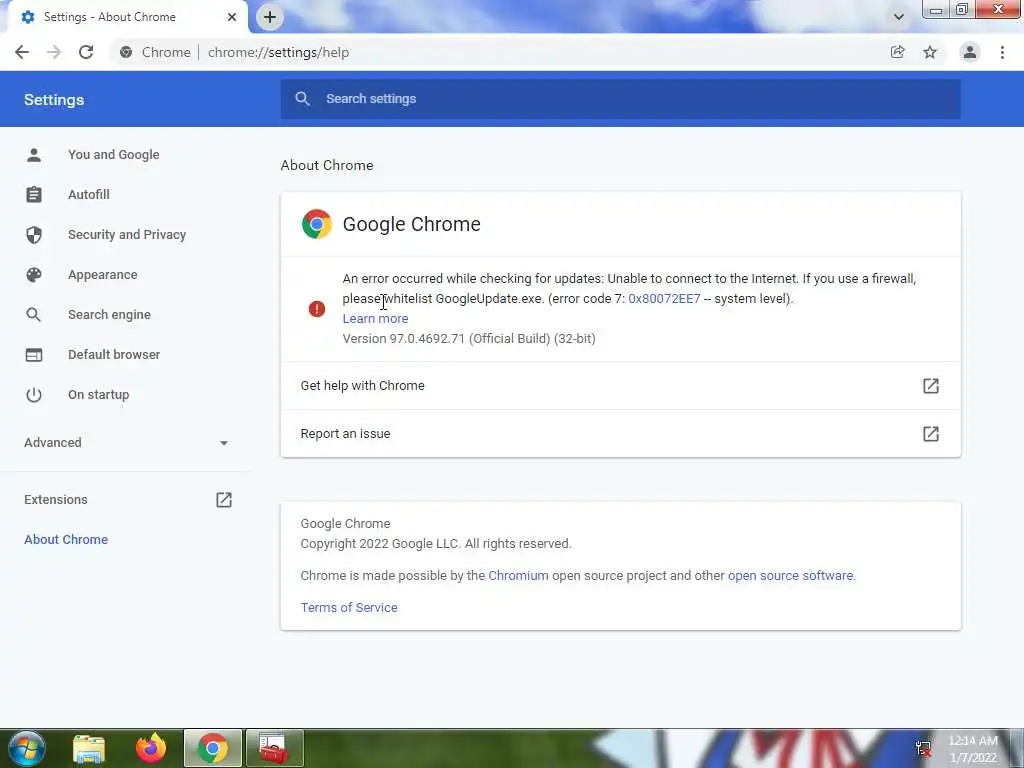Image resolution: width=1024 pixels, height=768 pixels.
Task: Open the red toolbox app in taskbar
Action: (274, 748)
